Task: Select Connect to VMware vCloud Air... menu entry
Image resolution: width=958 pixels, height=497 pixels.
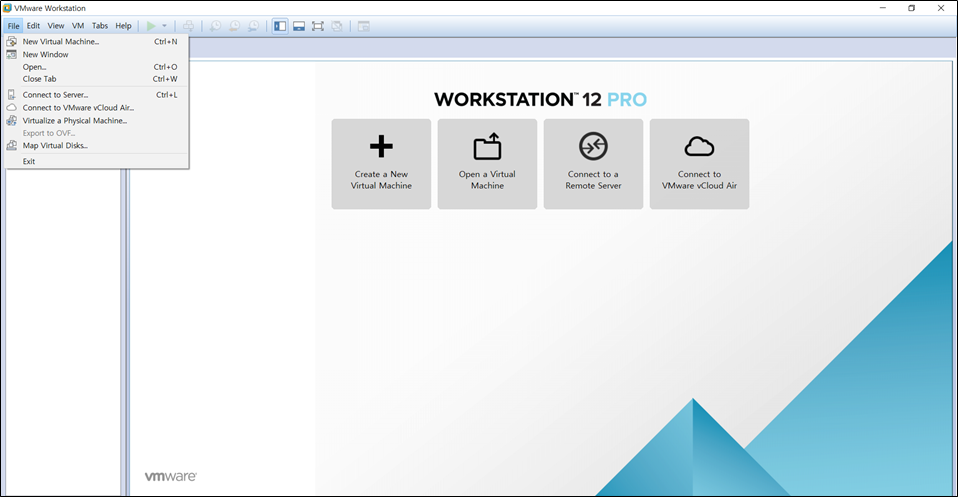Action: 97,108
